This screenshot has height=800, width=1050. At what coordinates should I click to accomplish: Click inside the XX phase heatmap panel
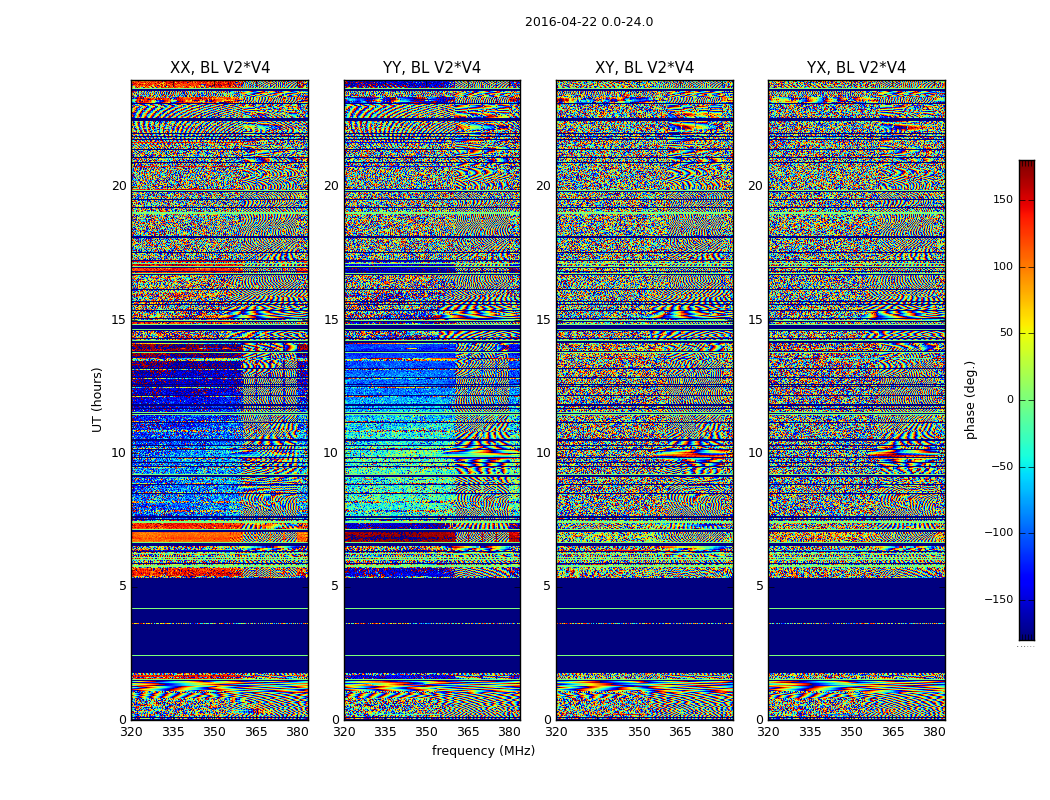220,400
